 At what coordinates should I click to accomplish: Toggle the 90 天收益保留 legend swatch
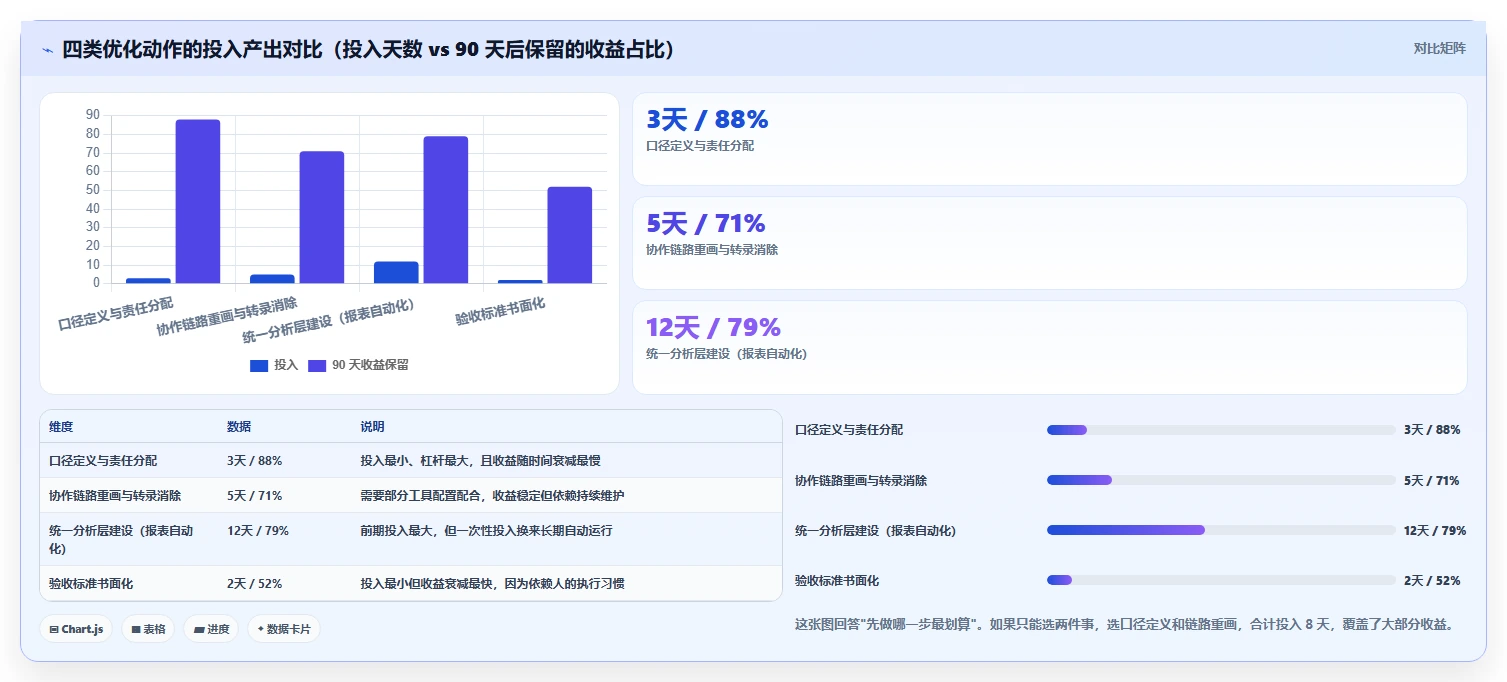coord(317,365)
